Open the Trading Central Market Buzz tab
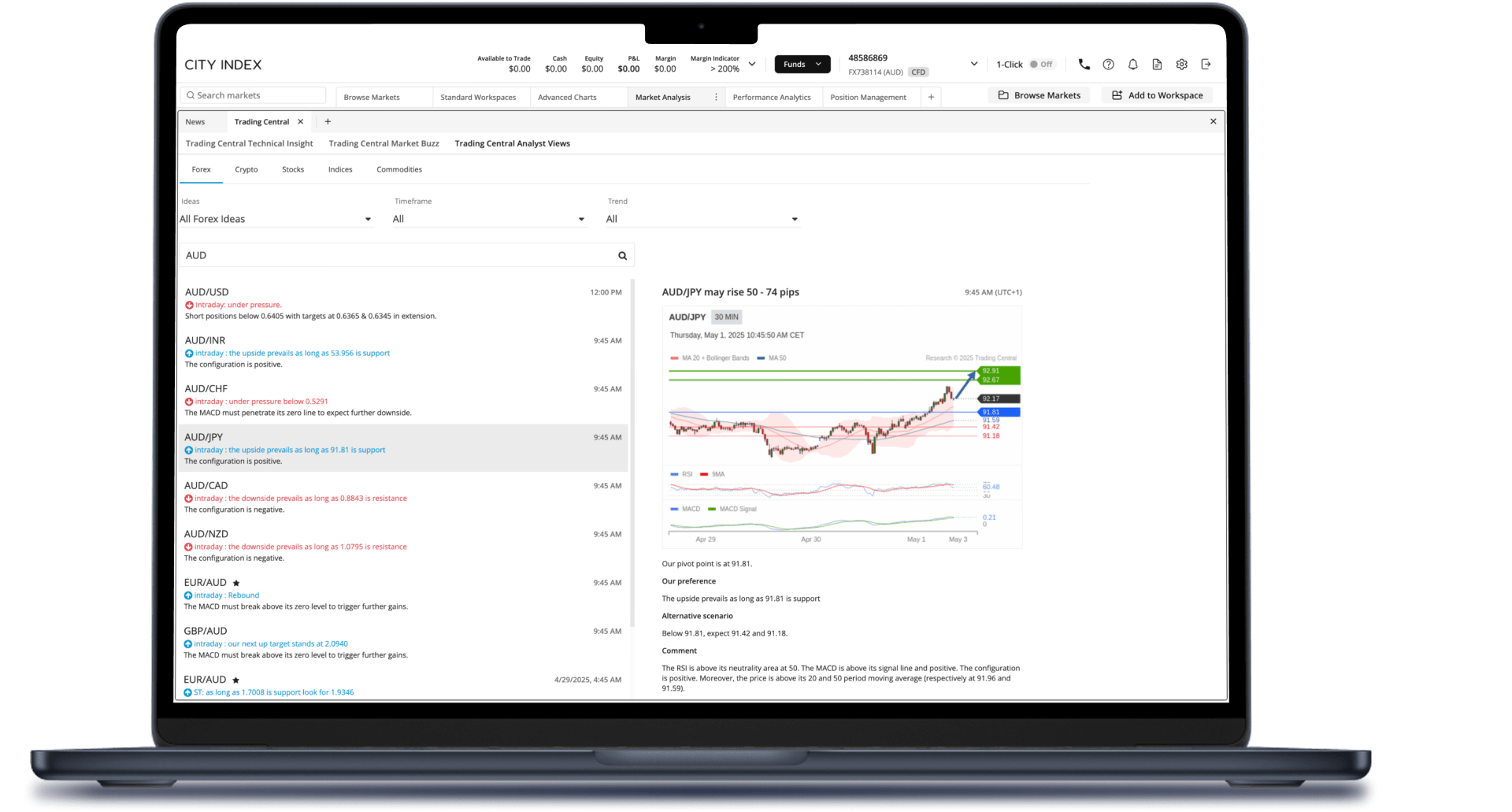 [384, 143]
